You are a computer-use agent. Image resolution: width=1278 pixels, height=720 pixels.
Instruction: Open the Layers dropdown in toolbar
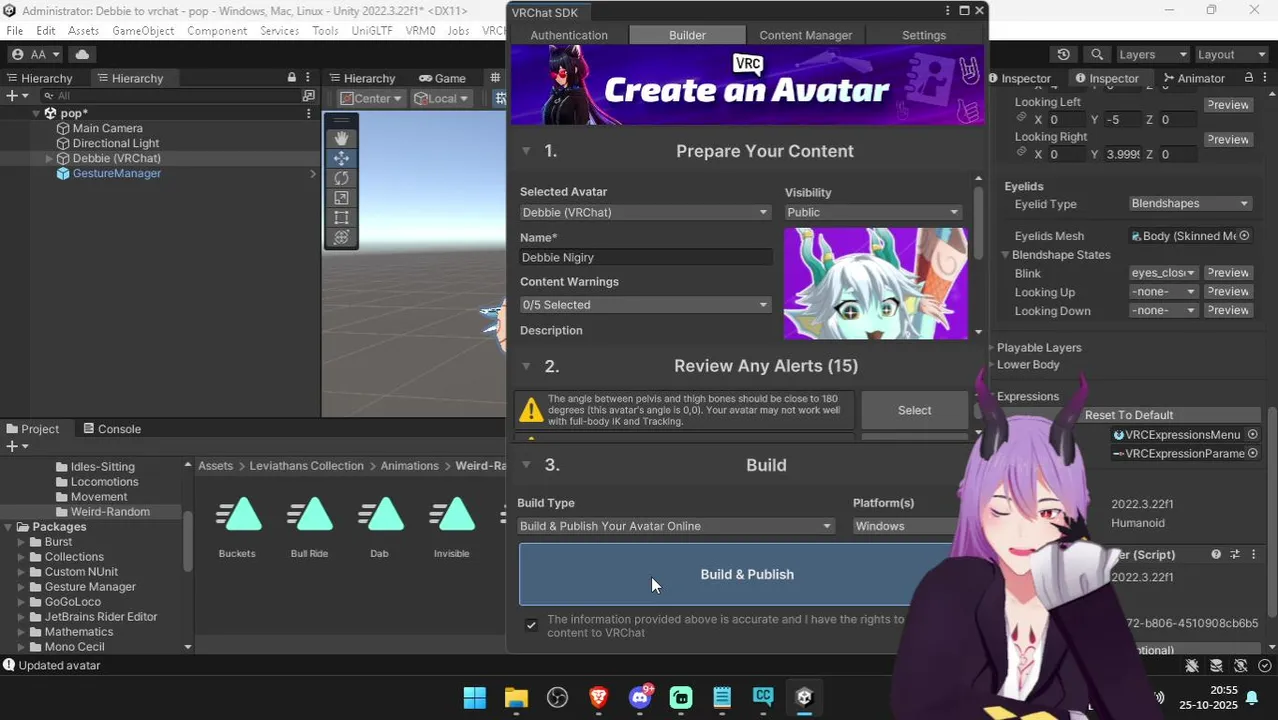pos(1151,54)
